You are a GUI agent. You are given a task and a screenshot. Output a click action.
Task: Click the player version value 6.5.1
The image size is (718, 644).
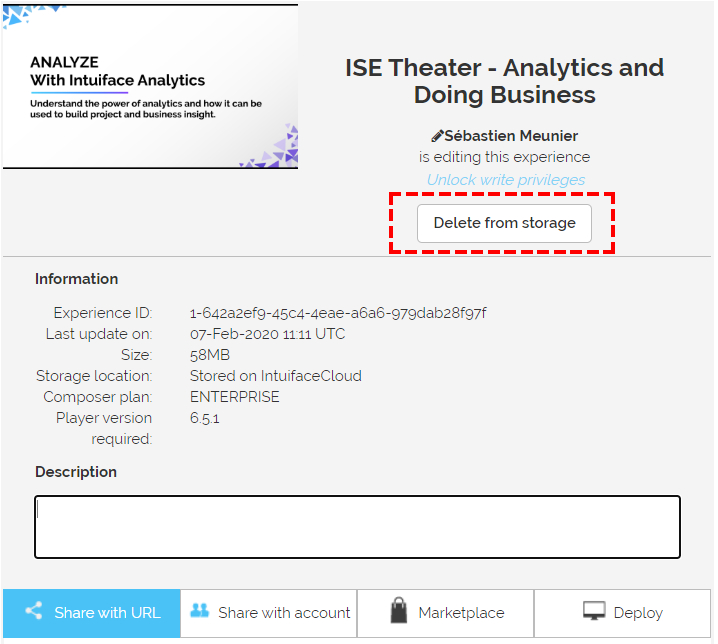205,418
